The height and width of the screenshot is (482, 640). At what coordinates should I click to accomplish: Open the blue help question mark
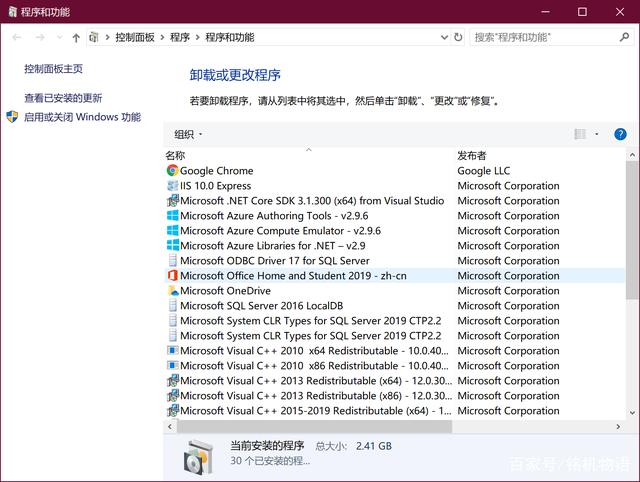(620, 134)
